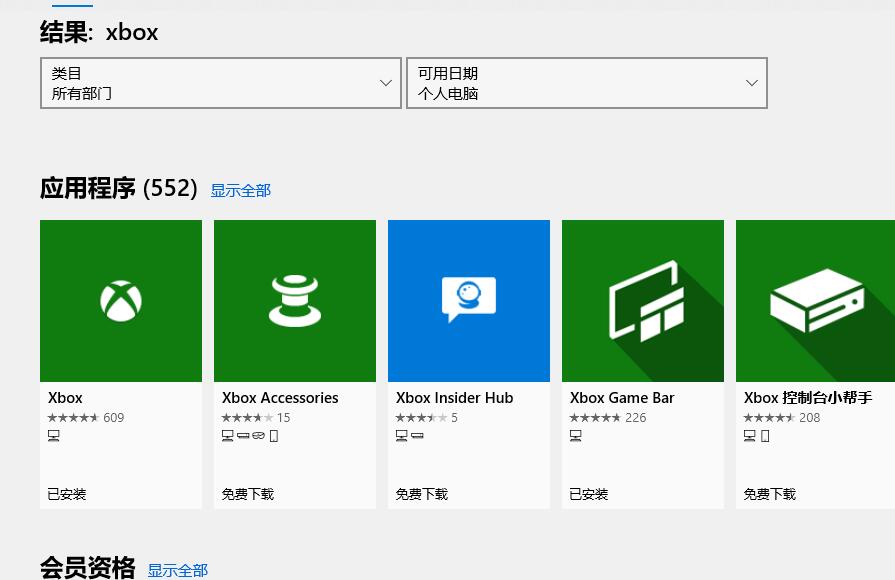Click 显示全部 next to 会员资格
This screenshot has width=895, height=580.
click(x=177, y=570)
